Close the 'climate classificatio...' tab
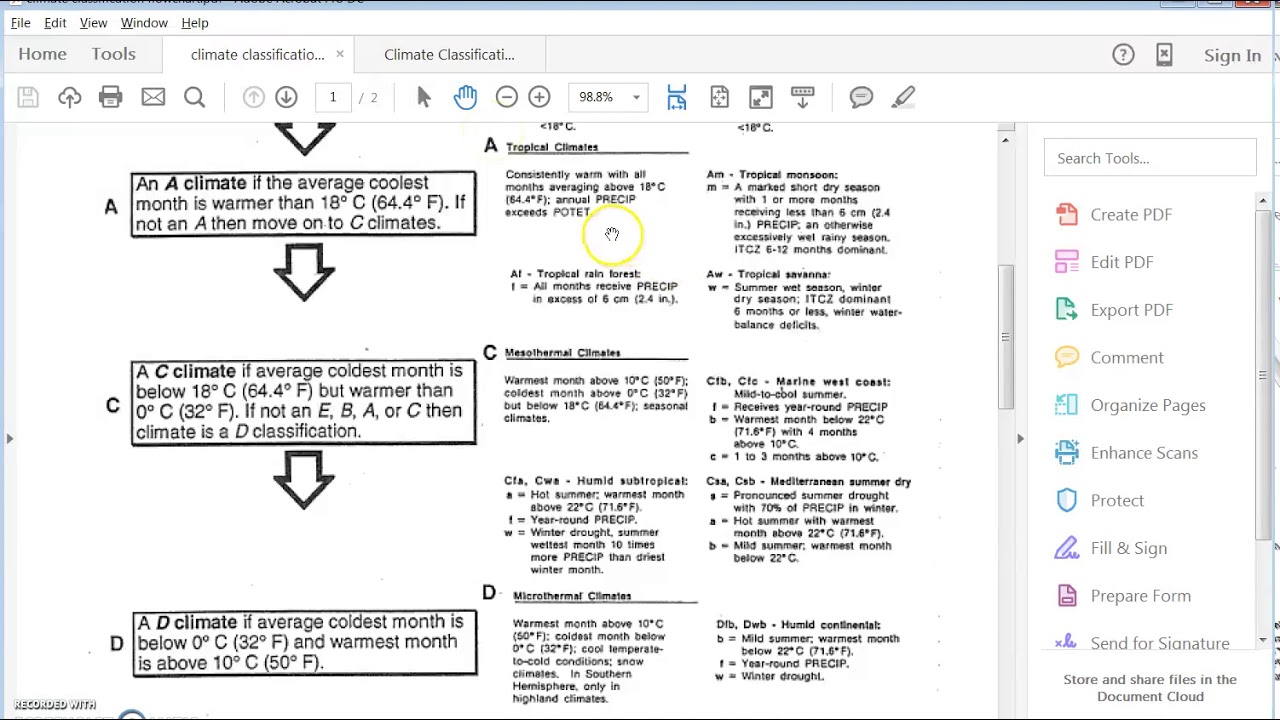 (x=340, y=54)
